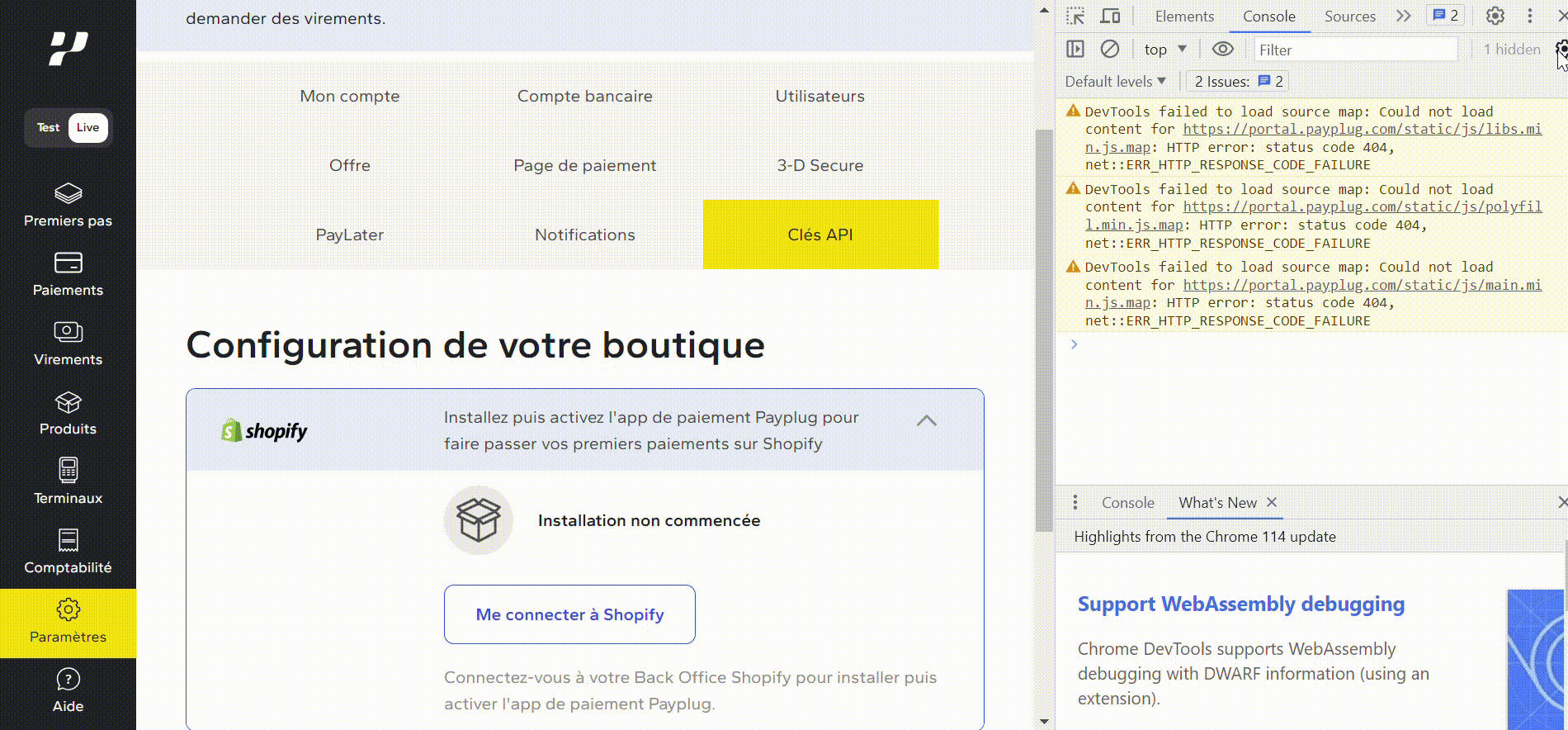Click scrollbar up arrow of page
The height and width of the screenshot is (730, 1568).
coord(1044,10)
